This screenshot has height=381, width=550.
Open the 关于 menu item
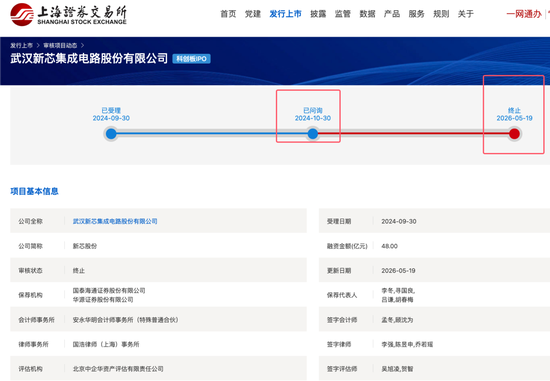click(x=465, y=14)
